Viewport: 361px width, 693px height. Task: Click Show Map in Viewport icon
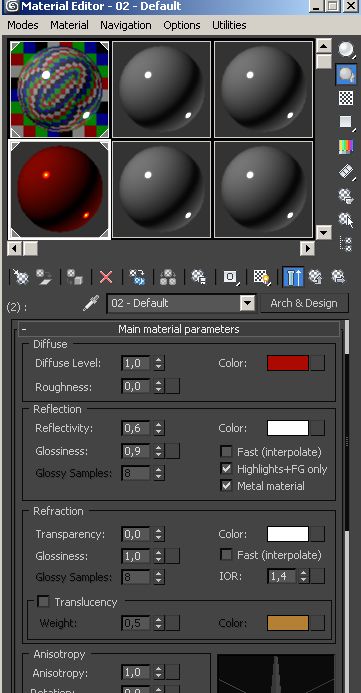coord(262,277)
